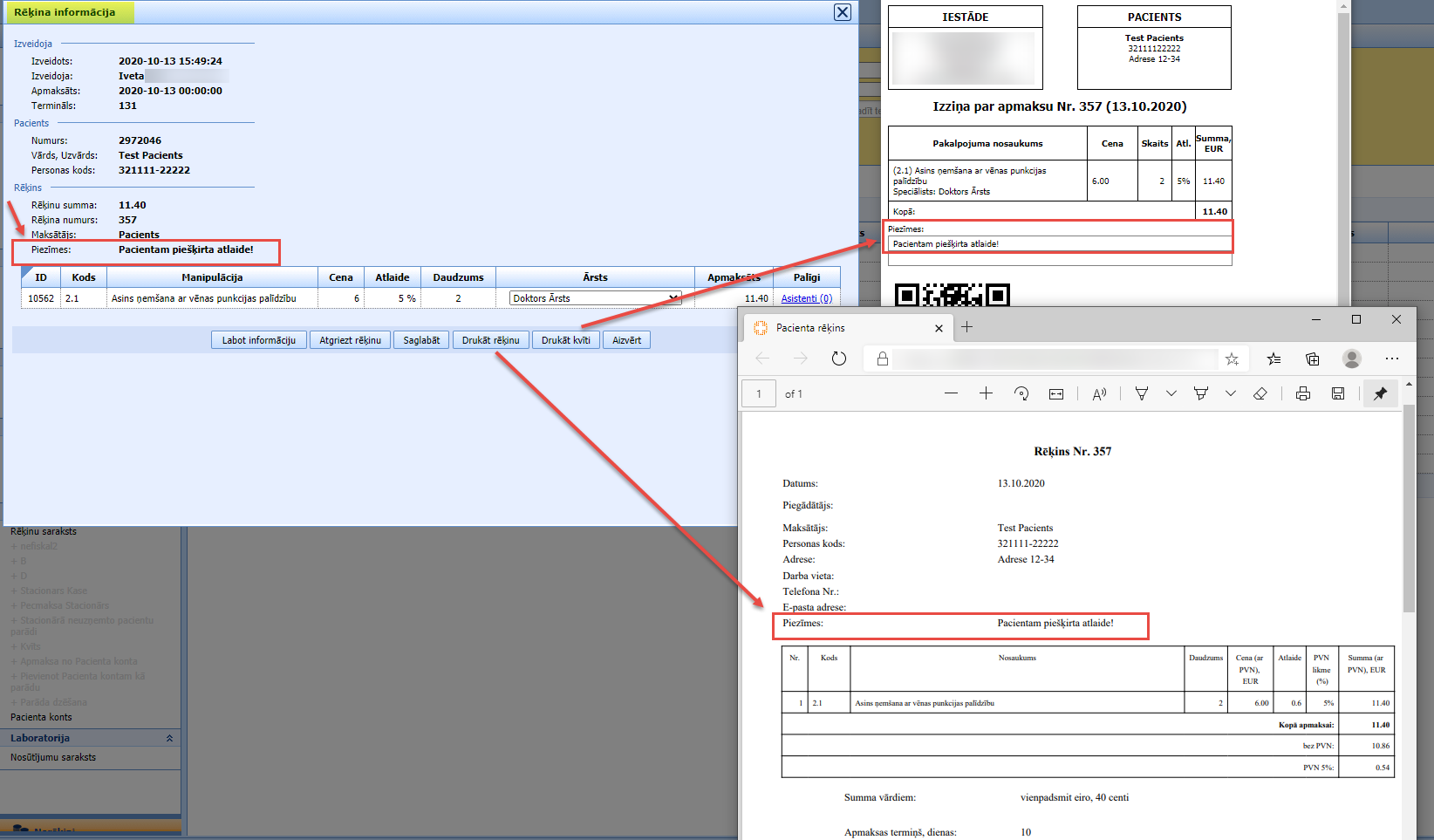Toggle the pin toolbar button
Screen dimensions: 1434x840
coord(1380,394)
